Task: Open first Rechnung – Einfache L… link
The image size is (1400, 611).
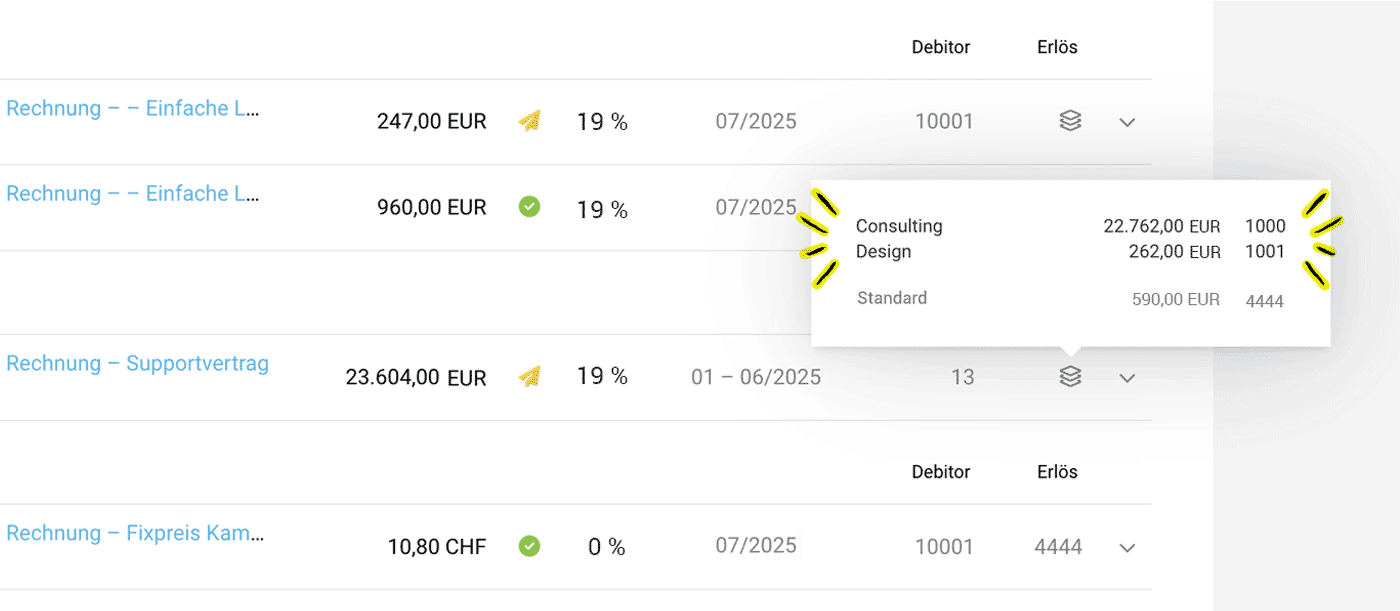Action: coord(133,108)
